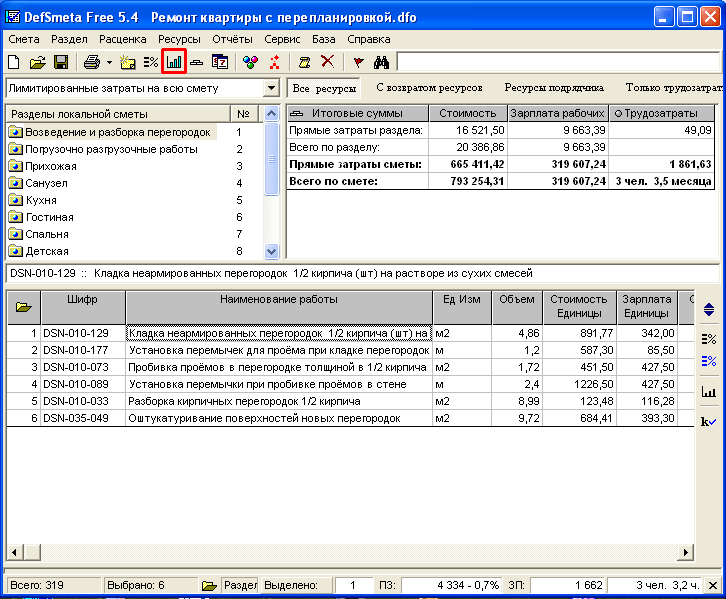
Task: Expand the Лимитированные затраты dropdown
Action: pyautogui.click(x=271, y=89)
